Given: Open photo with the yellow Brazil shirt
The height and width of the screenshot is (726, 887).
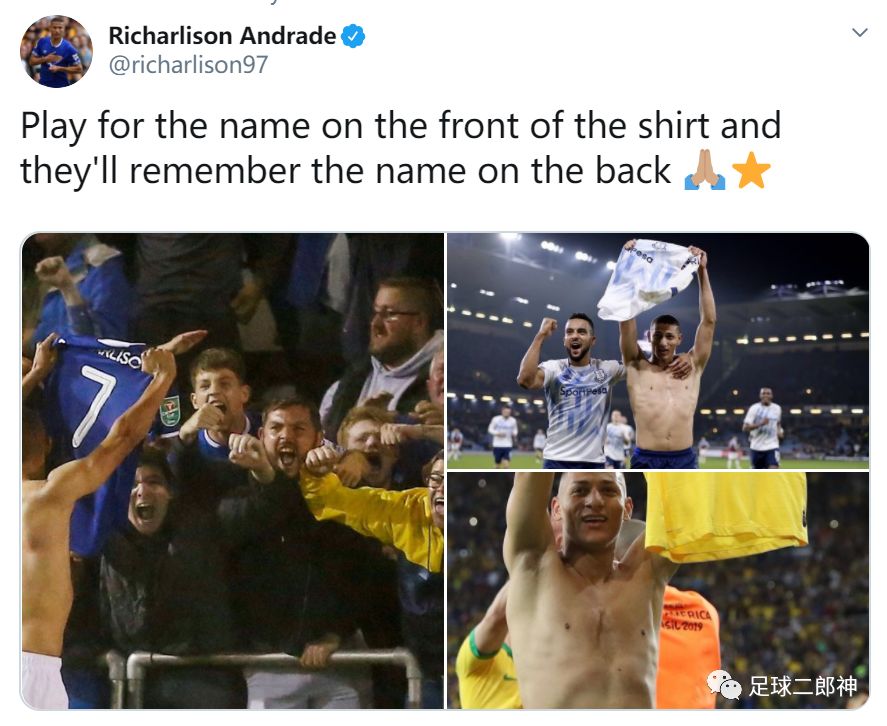Looking at the screenshot, I should 658,591.
